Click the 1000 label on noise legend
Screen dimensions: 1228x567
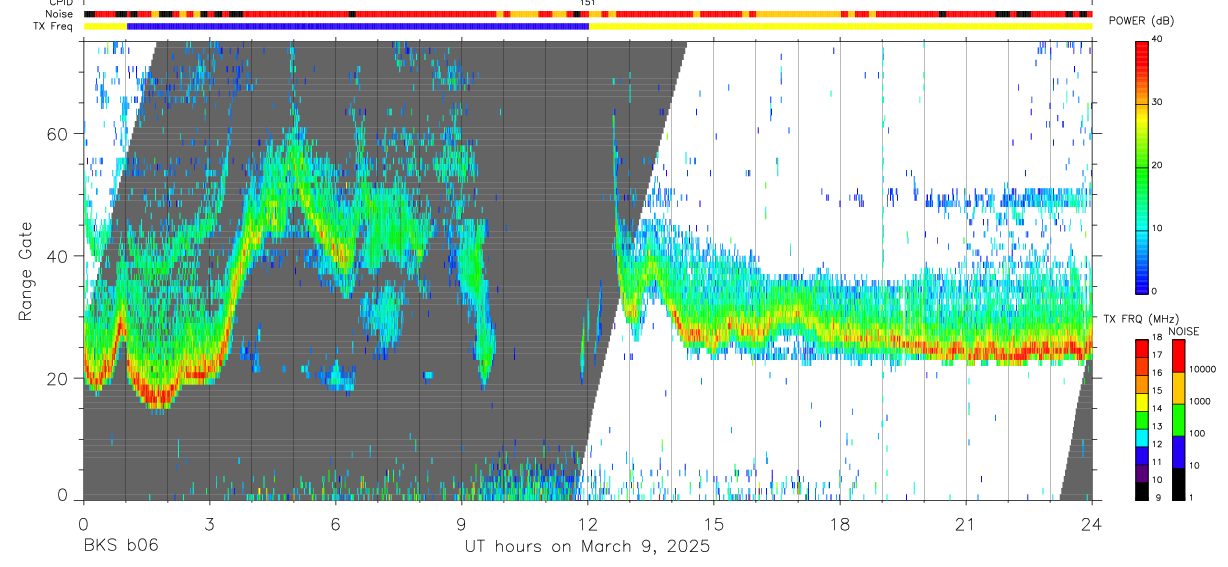coord(1200,401)
